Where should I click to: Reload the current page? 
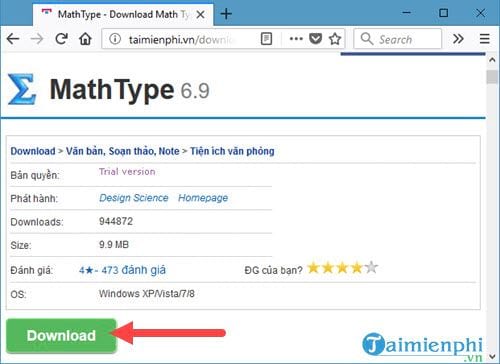click(61, 39)
